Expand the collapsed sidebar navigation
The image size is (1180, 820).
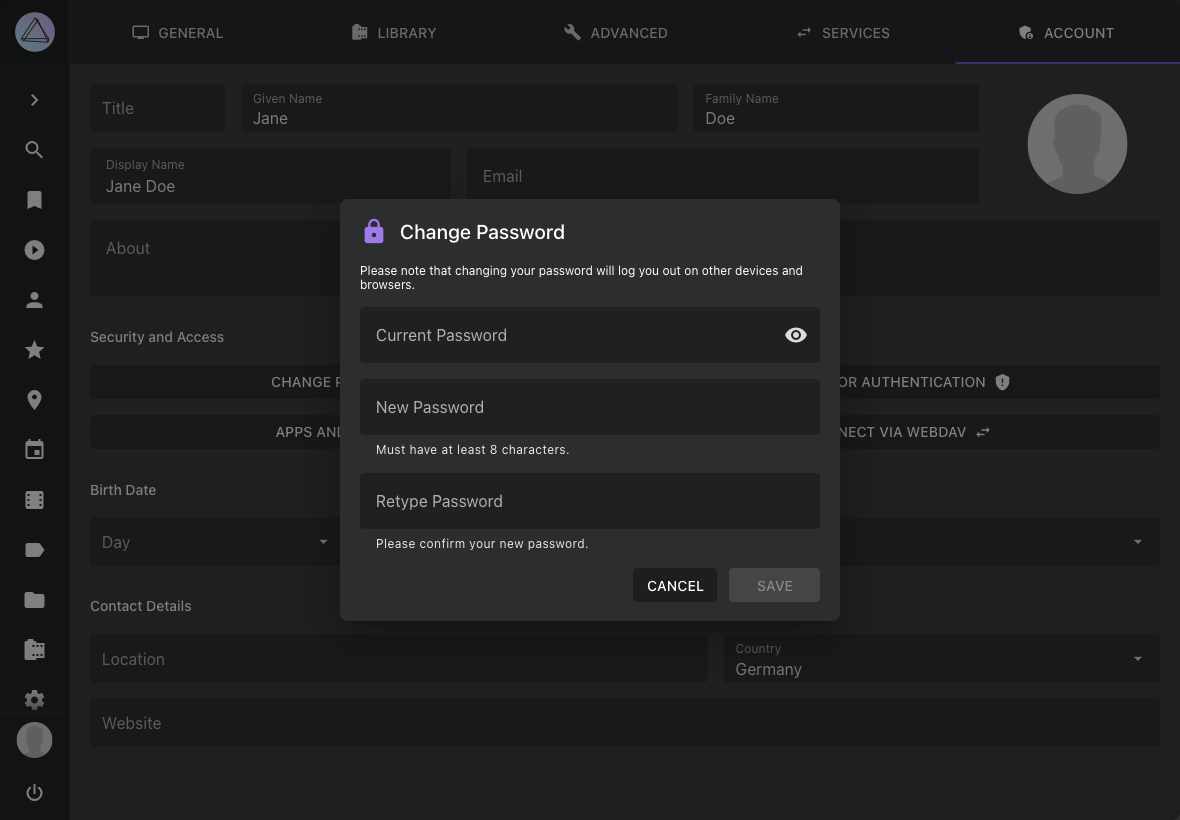pyautogui.click(x=34, y=100)
